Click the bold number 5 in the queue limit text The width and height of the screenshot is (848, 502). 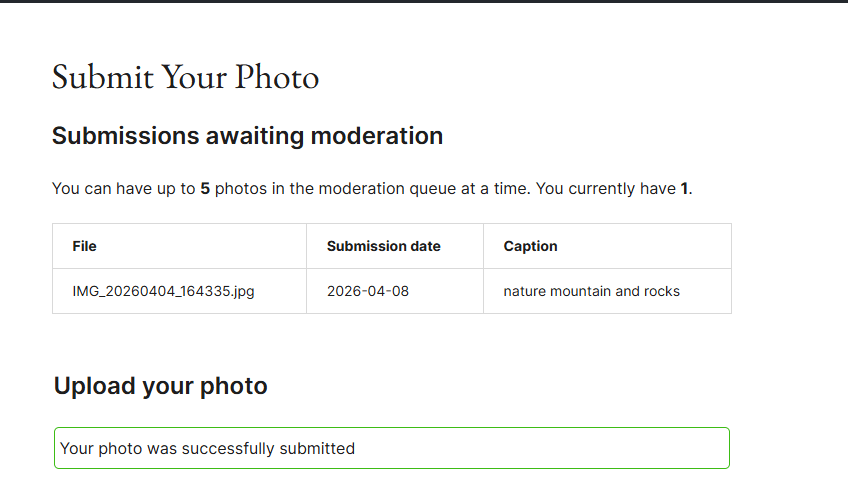(205, 189)
